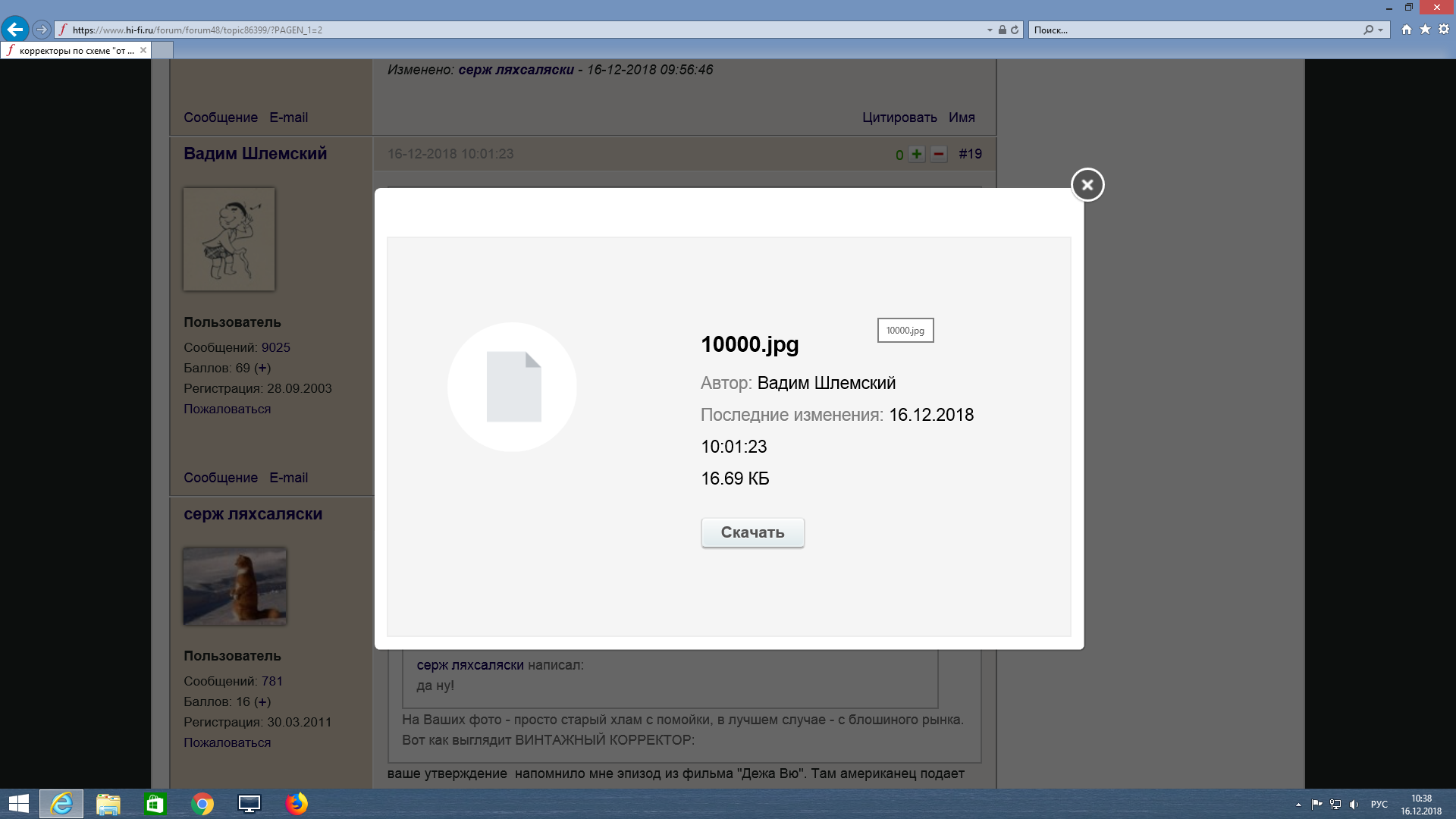This screenshot has width=1456, height=819.
Task: Click the 10000.jpg tooltip label
Action: (x=905, y=331)
